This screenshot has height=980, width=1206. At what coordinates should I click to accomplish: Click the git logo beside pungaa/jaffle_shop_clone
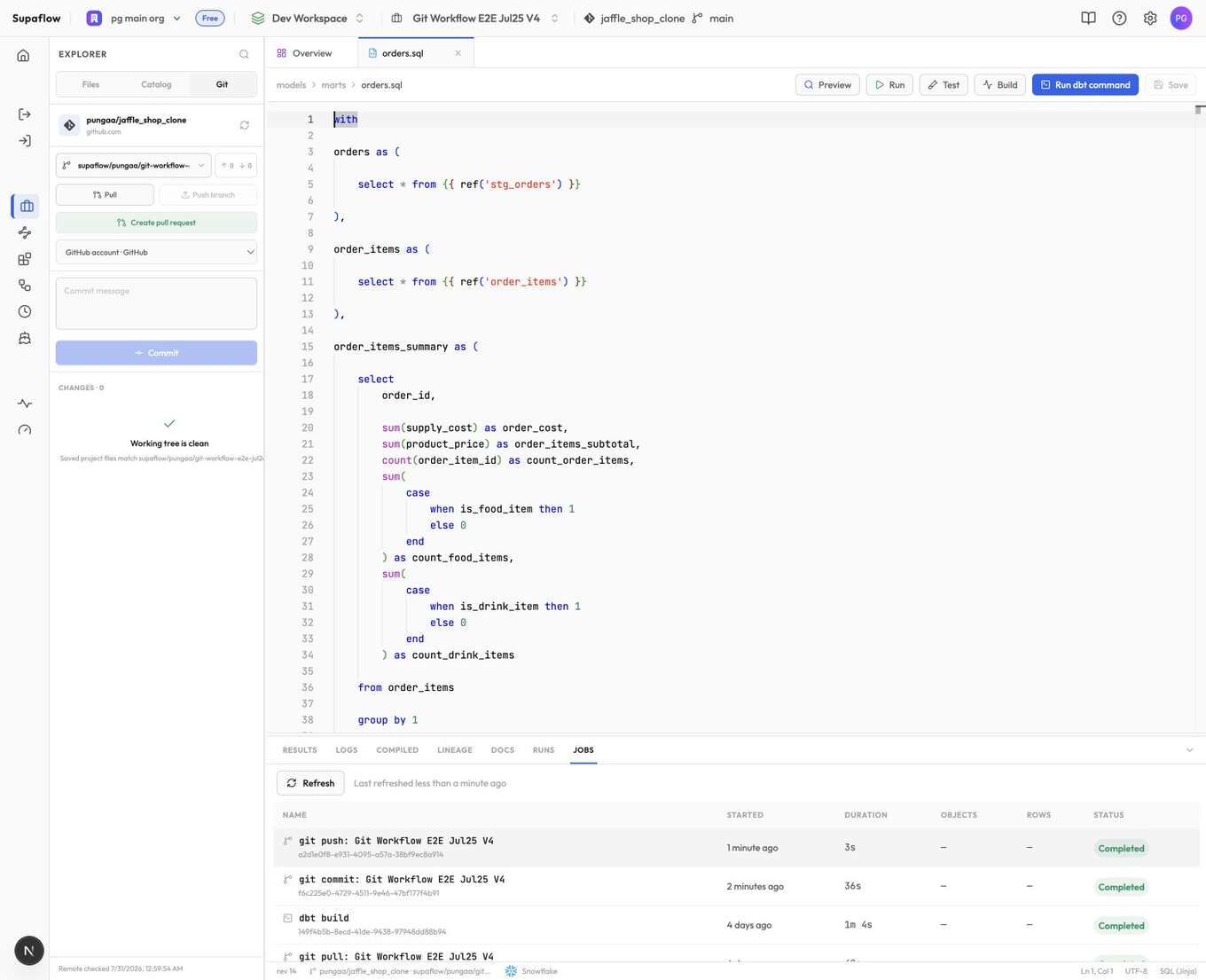tap(69, 125)
